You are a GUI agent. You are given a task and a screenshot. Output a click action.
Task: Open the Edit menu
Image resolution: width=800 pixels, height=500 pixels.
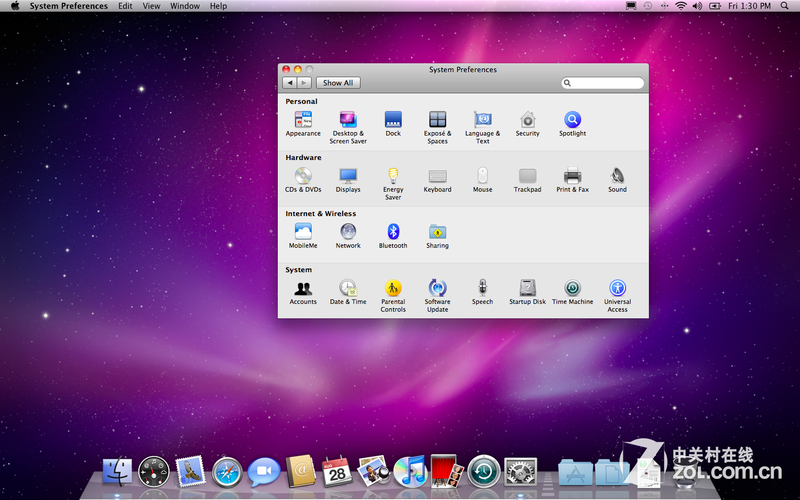pos(125,6)
